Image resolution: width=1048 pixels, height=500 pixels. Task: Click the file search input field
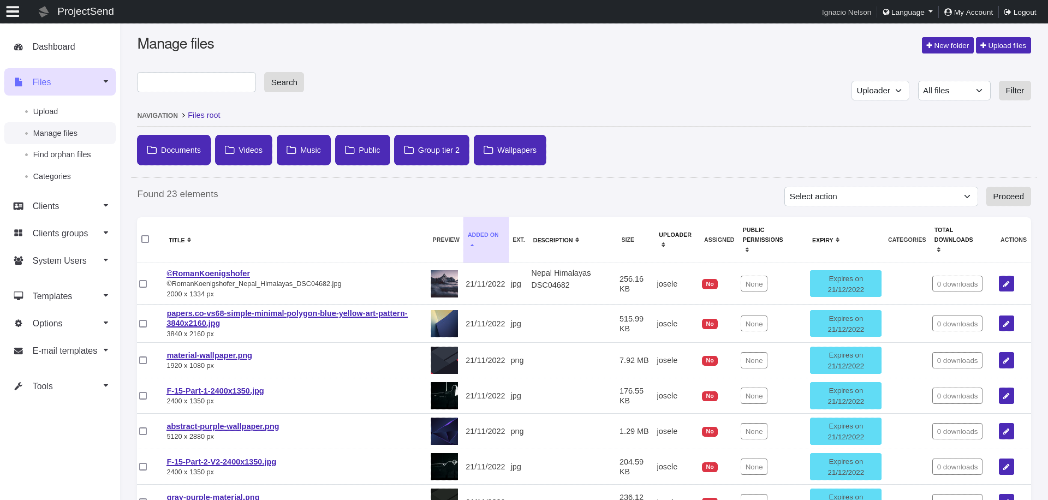click(x=196, y=82)
